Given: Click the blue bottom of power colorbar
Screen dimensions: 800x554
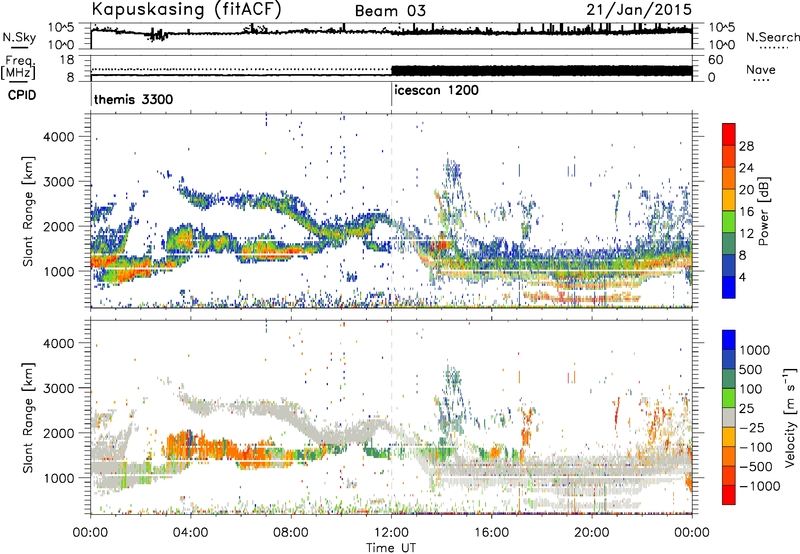Looking at the screenshot, I should click(729, 287).
